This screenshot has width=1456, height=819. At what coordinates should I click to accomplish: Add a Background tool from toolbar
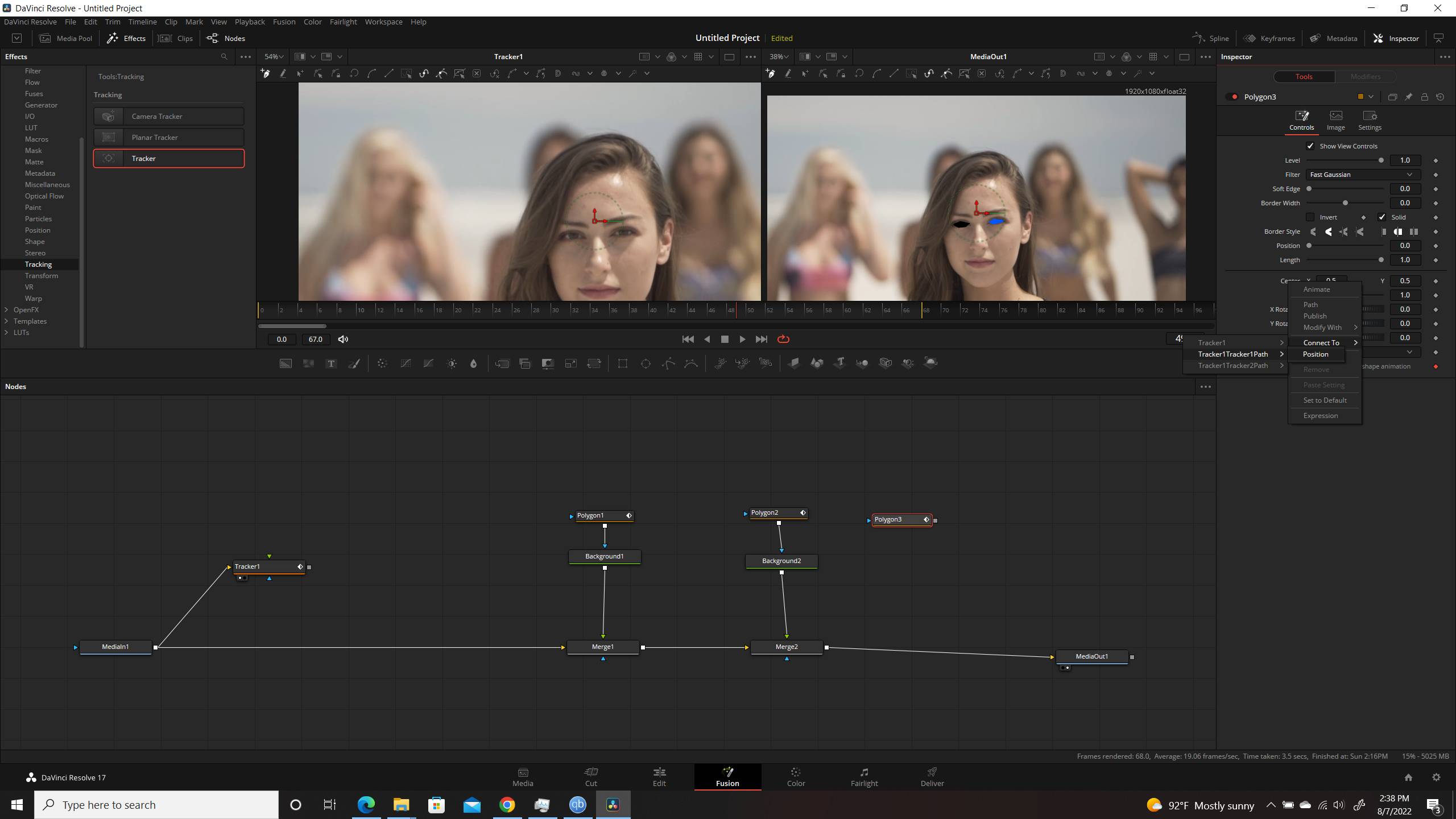[286, 363]
